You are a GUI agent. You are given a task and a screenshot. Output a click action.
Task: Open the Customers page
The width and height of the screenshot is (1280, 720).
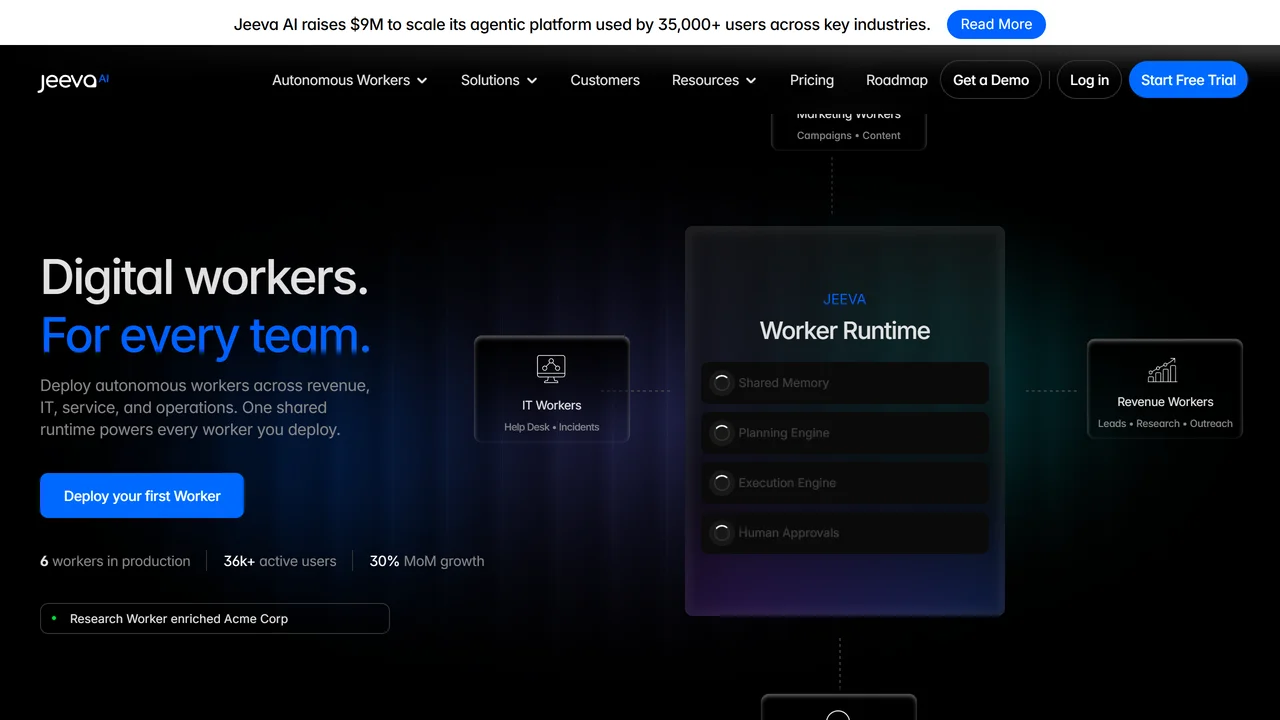click(x=605, y=80)
